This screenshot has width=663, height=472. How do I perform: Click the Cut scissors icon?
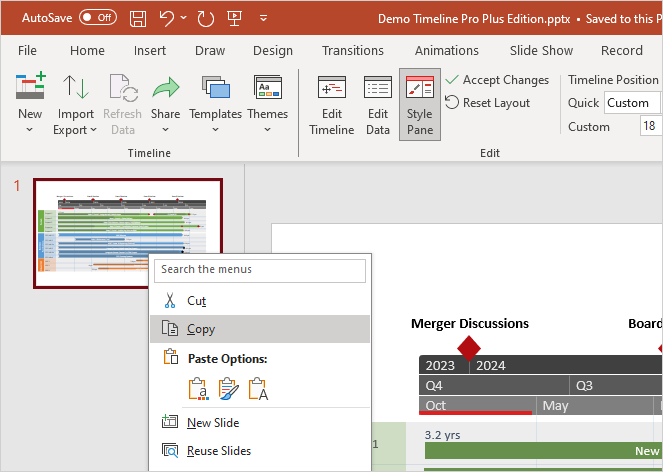[x=170, y=301]
